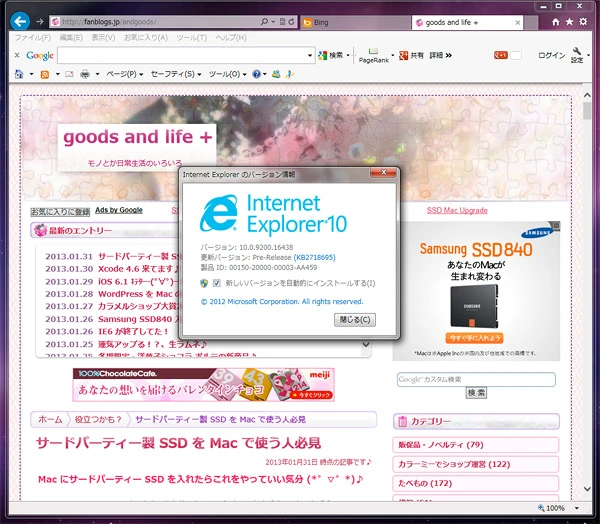Image resolution: width=600 pixels, height=524 pixels.
Task: Switch to the Bing tab
Action: tap(355, 23)
